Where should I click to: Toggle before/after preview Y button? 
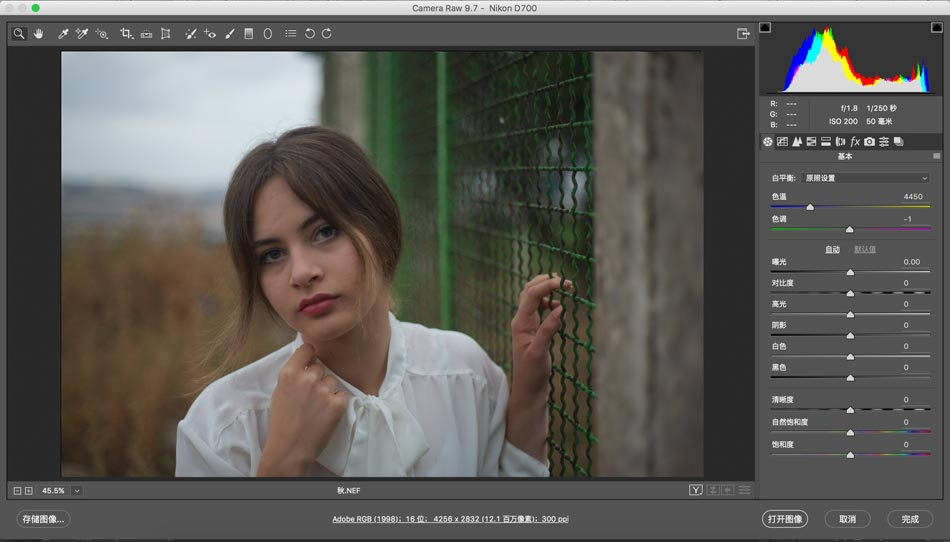696,490
